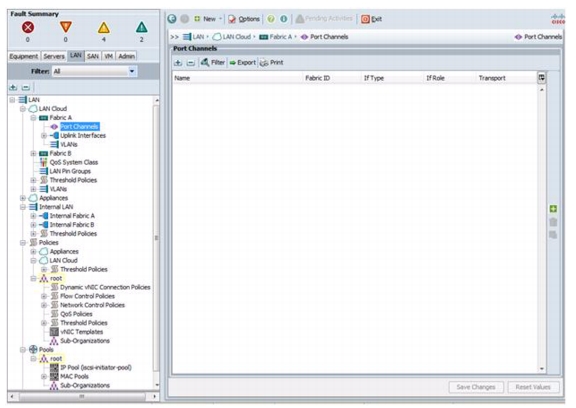
Task: Select VLANs under Fabric A
Action: (69, 145)
